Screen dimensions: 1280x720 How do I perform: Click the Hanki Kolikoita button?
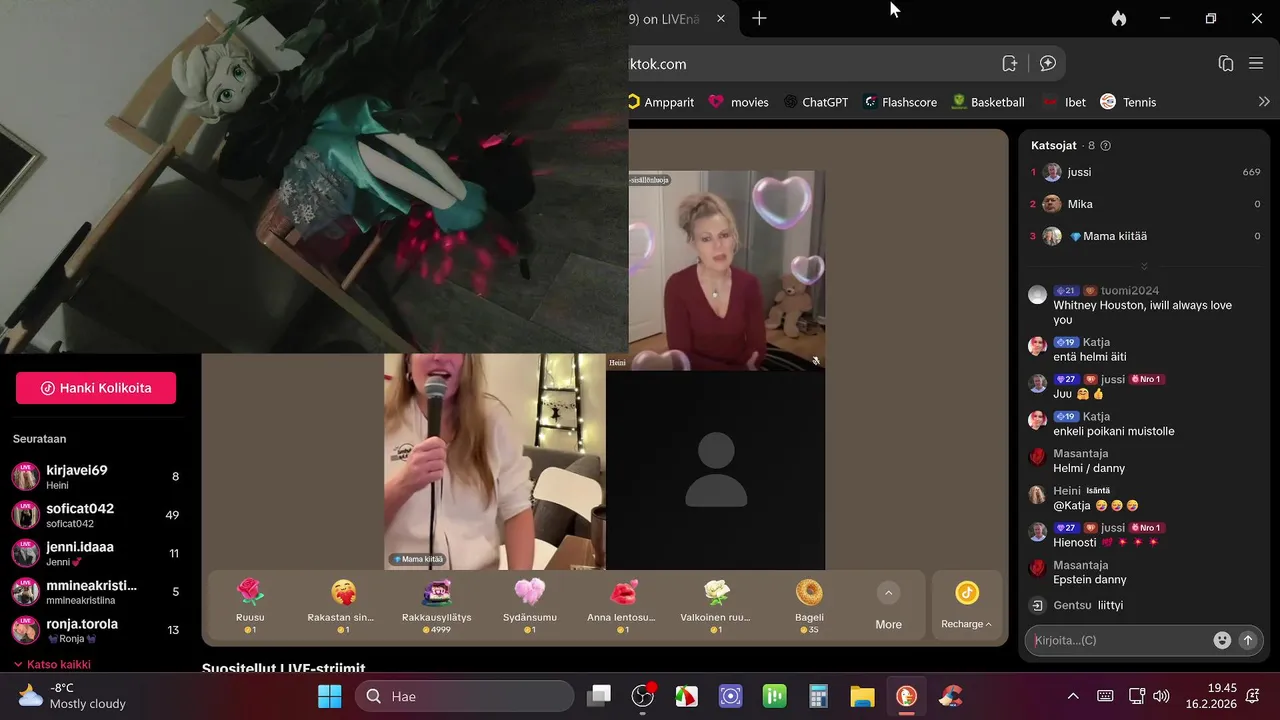[96, 388]
